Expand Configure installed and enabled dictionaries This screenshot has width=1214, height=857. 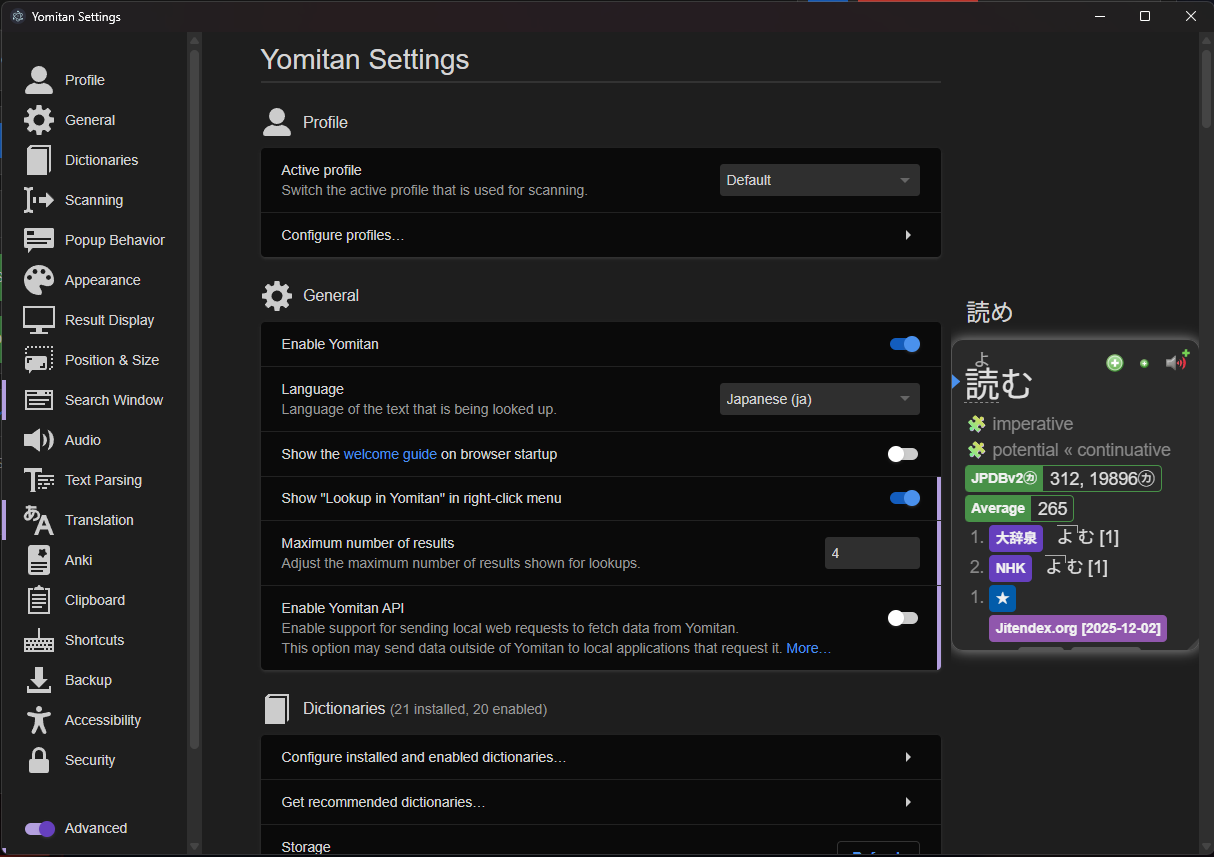click(601, 757)
